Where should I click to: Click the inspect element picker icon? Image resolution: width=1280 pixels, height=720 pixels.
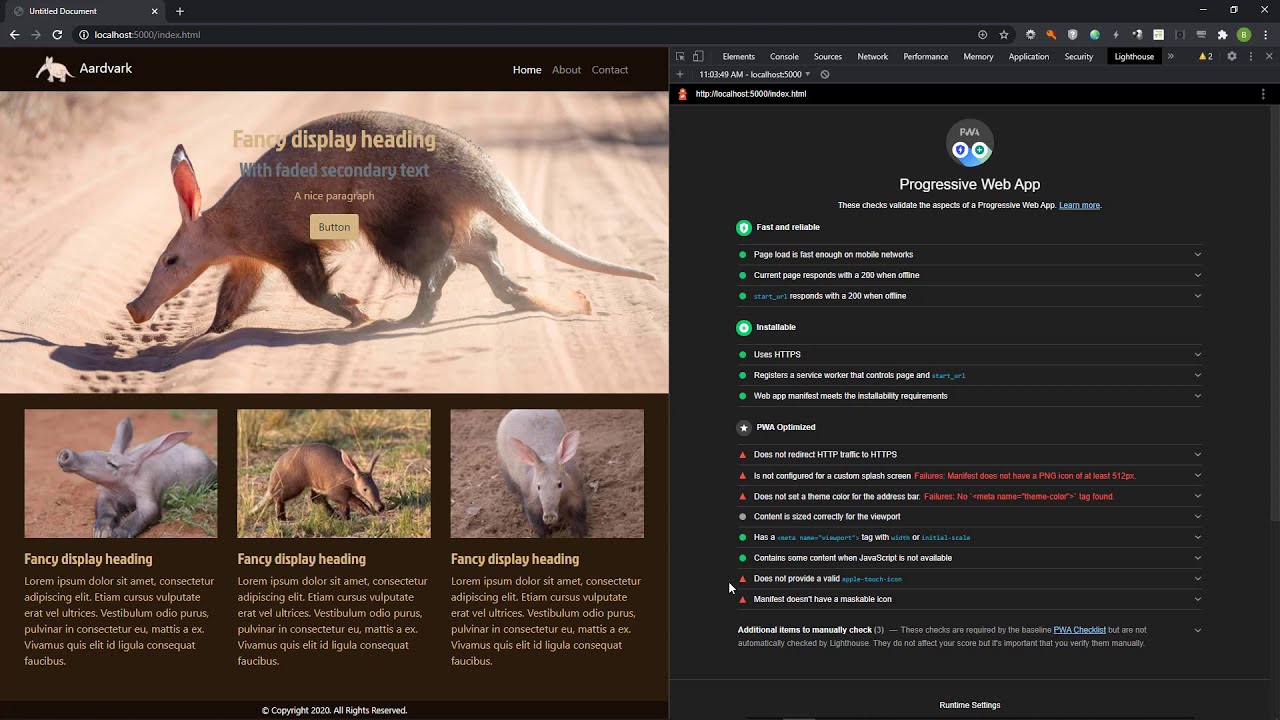680,56
